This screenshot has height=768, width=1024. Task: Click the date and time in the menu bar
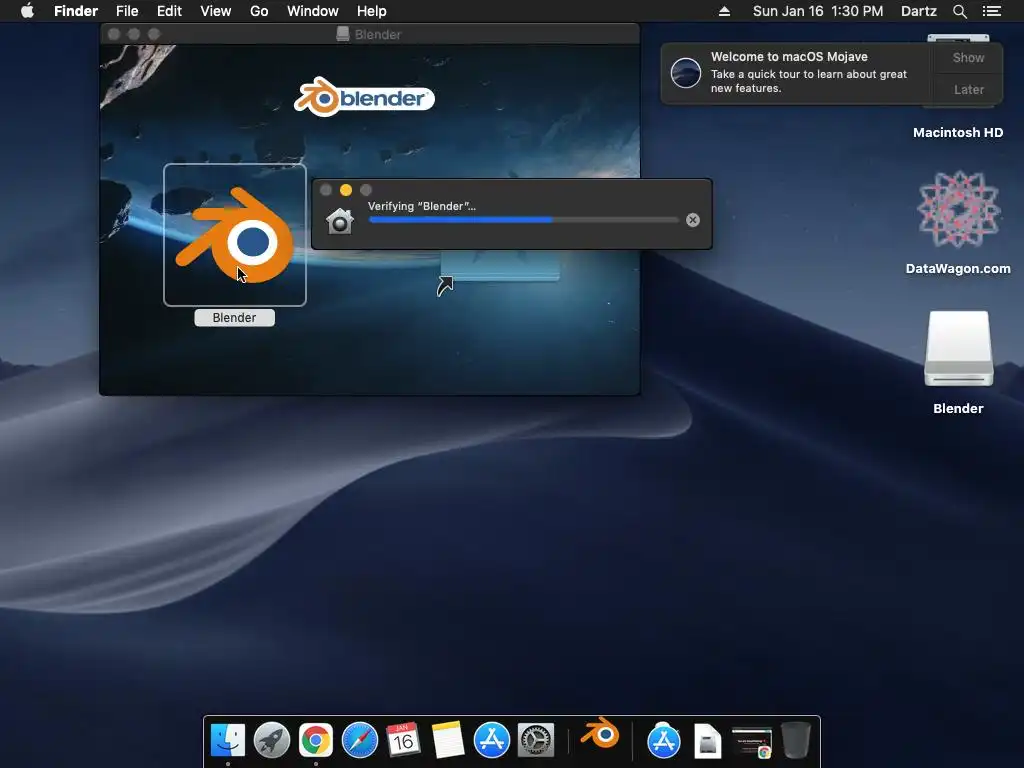pos(818,11)
